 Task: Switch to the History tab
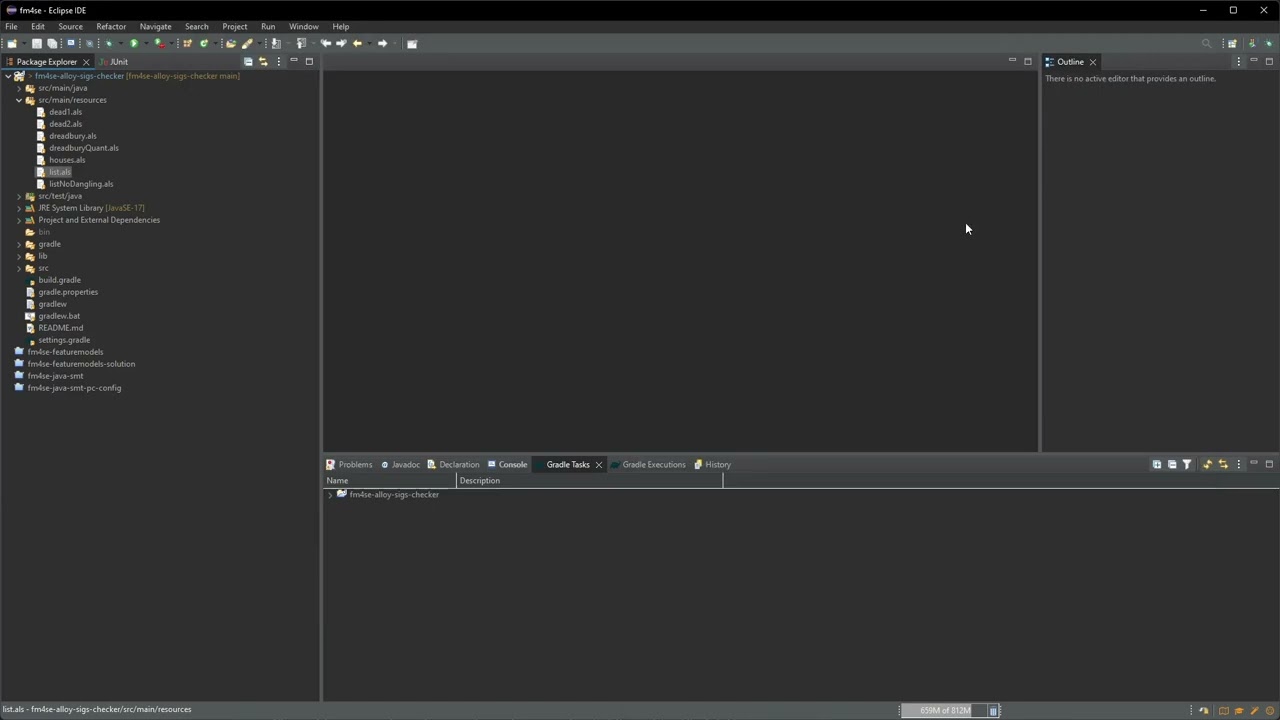click(x=712, y=464)
